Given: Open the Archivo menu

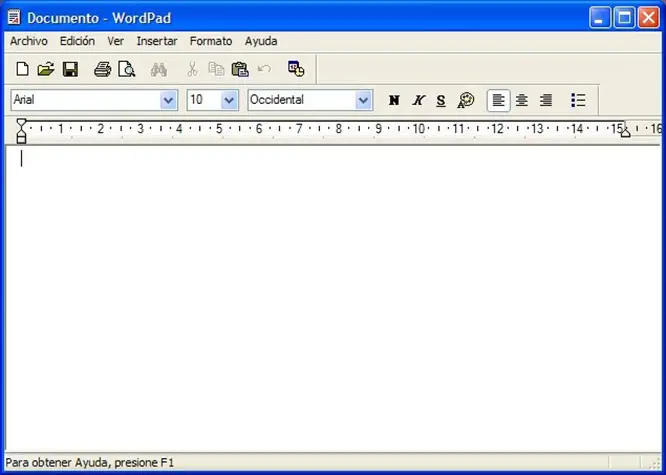Looking at the screenshot, I should [x=29, y=41].
